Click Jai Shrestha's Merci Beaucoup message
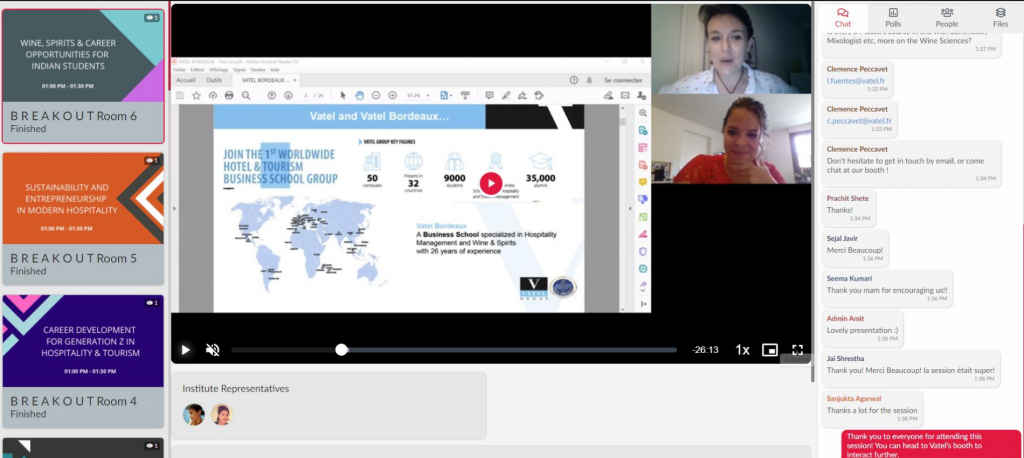 (x=910, y=370)
